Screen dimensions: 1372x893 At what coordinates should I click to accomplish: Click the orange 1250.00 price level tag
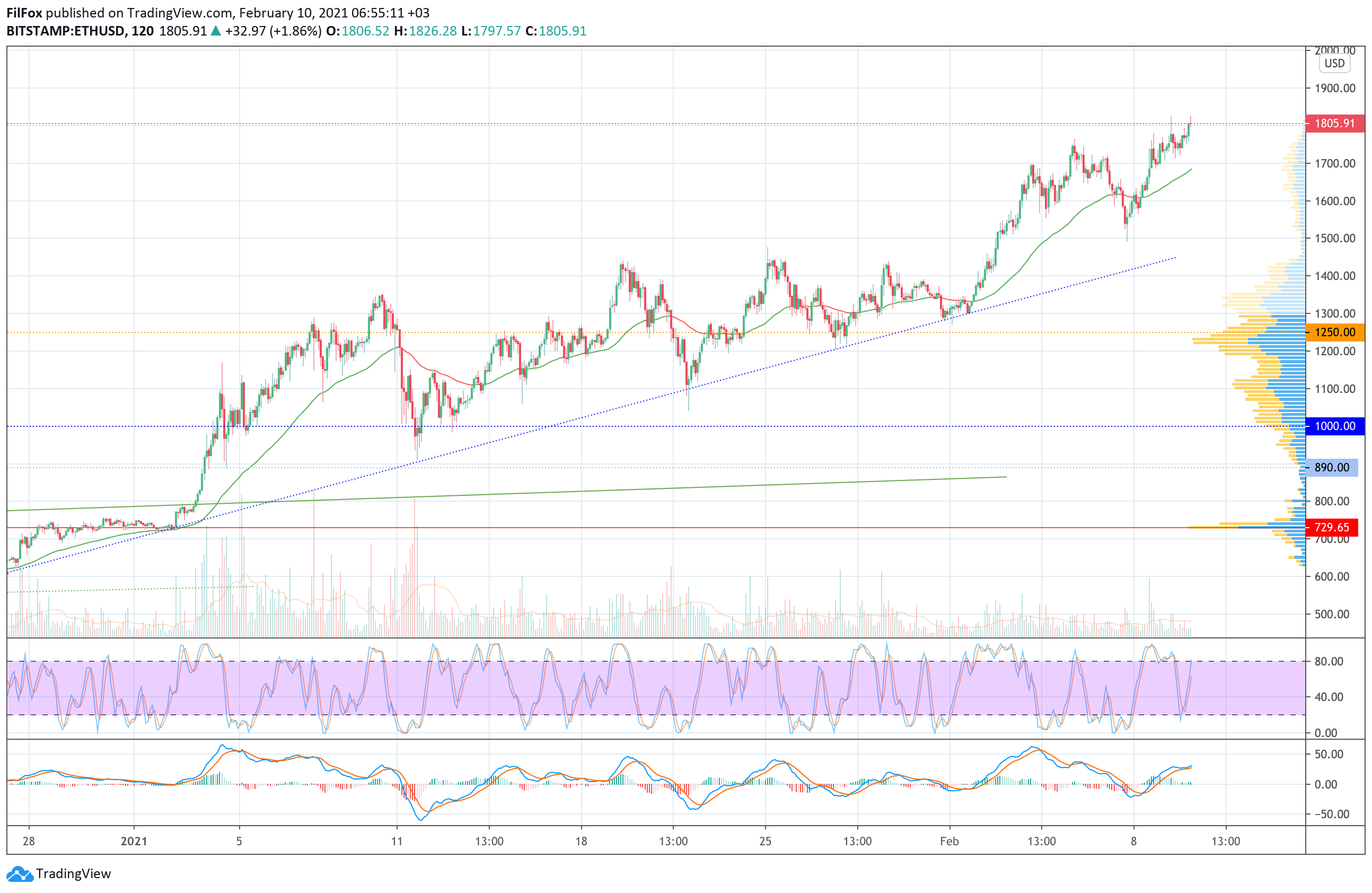pyautogui.click(x=1334, y=332)
